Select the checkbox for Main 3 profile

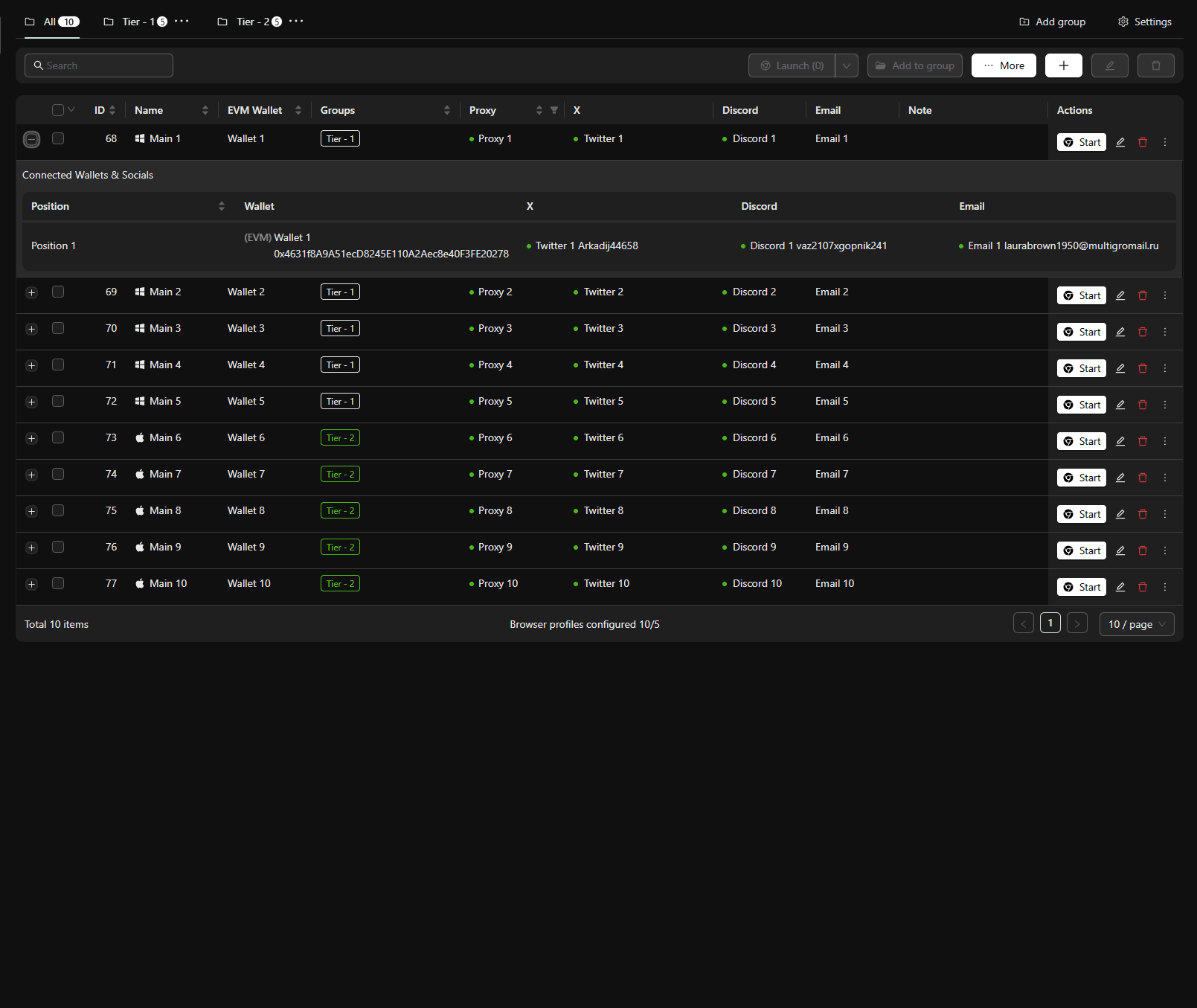[58, 328]
